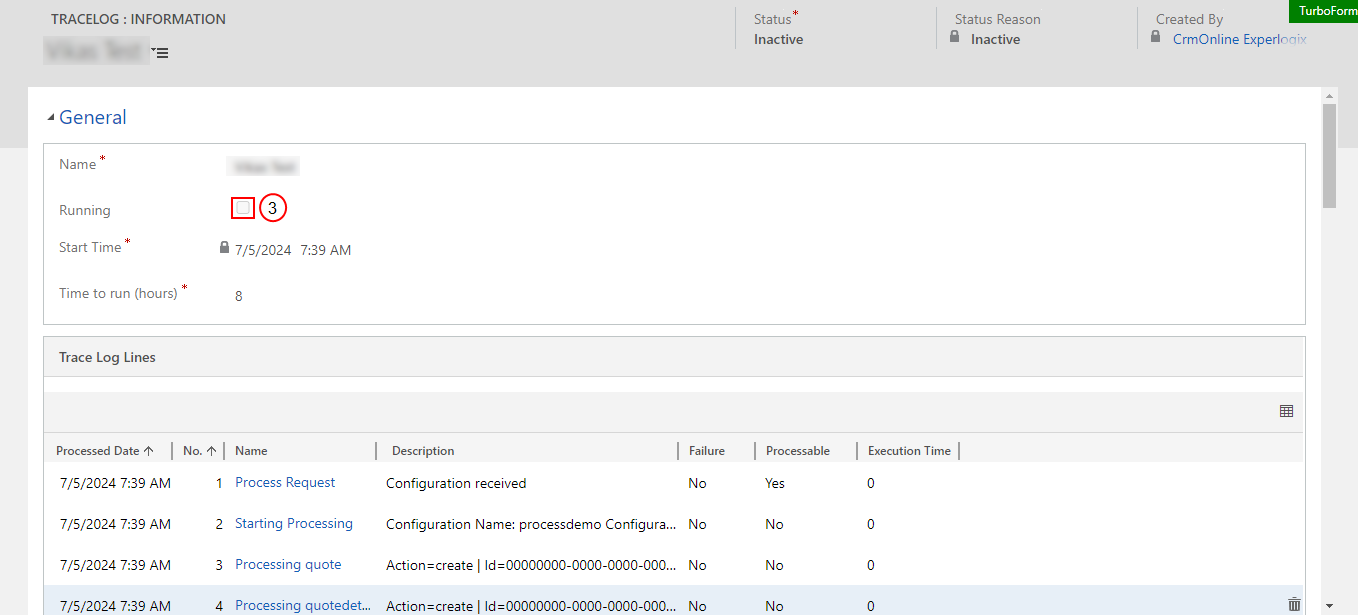The height and width of the screenshot is (615, 1358).
Task: Click the Trace Log Lines heading
Action: click(x=107, y=357)
